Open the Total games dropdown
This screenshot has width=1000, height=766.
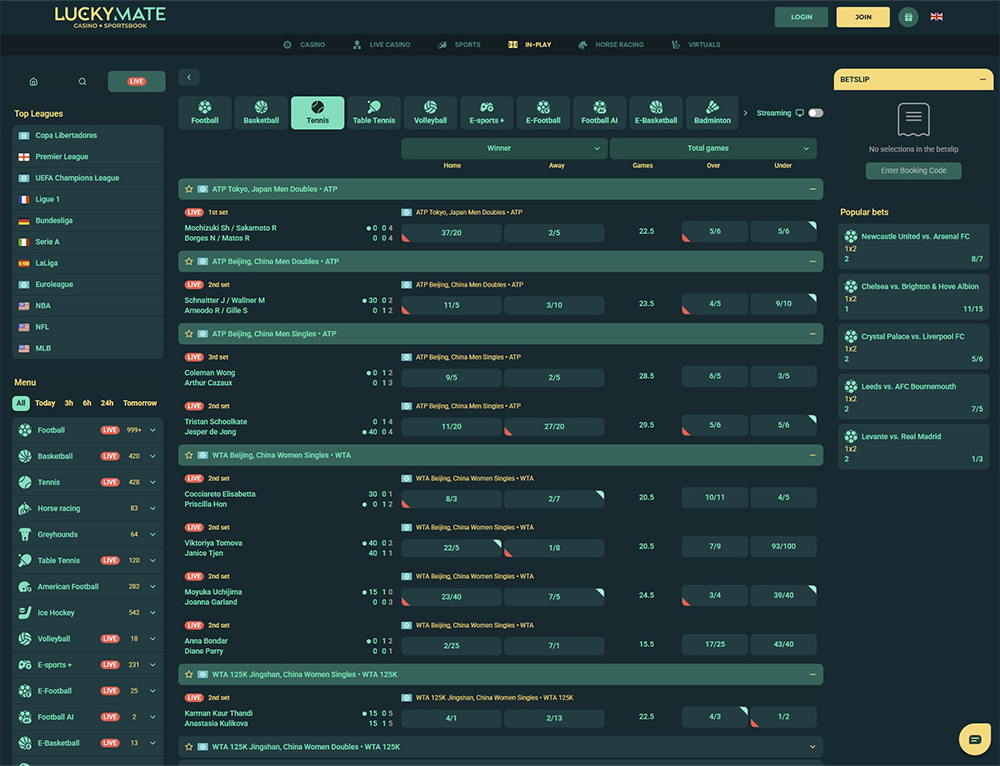(x=712, y=148)
